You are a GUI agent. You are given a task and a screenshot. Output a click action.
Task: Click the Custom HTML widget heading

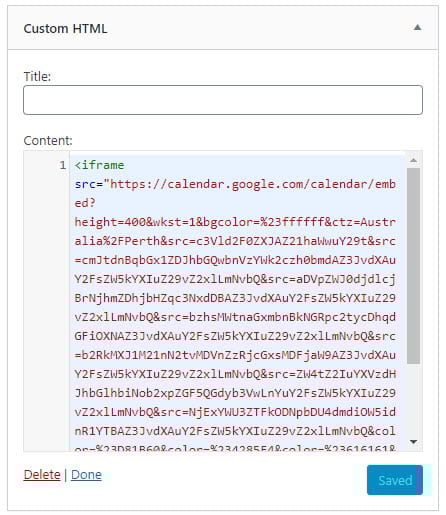65,29
